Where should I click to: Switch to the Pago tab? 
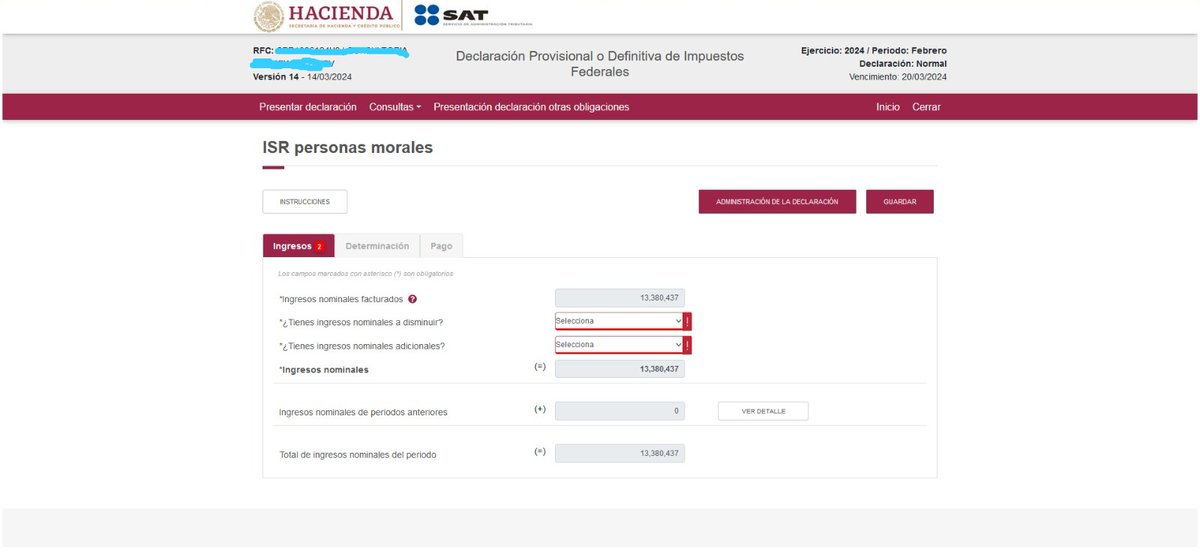pyautogui.click(x=441, y=246)
